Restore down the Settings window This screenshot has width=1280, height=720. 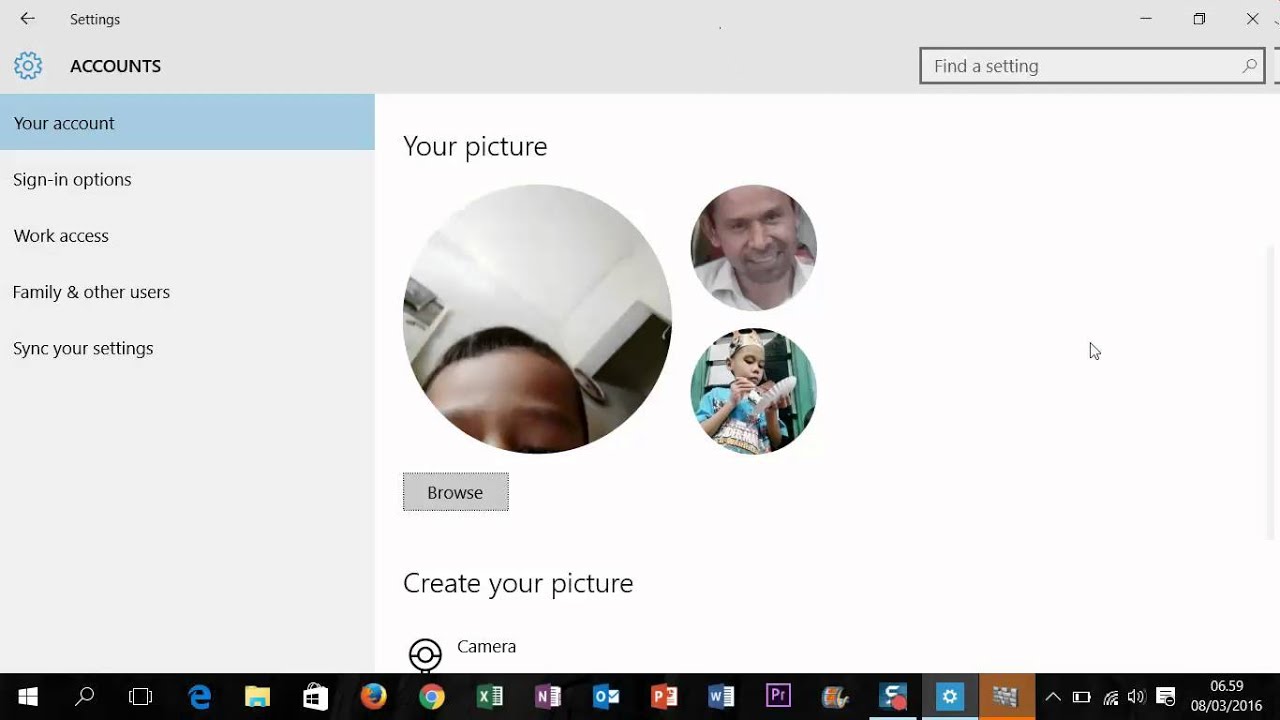click(x=1199, y=19)
